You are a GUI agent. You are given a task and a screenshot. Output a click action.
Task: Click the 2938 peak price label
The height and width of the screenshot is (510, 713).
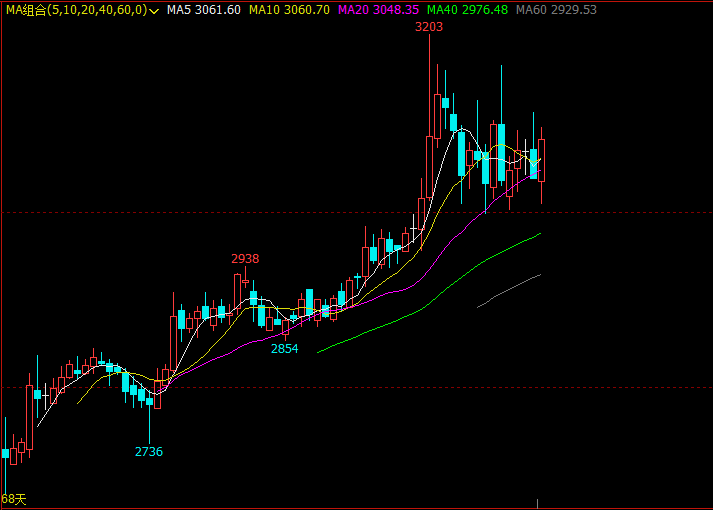[245, 259]
